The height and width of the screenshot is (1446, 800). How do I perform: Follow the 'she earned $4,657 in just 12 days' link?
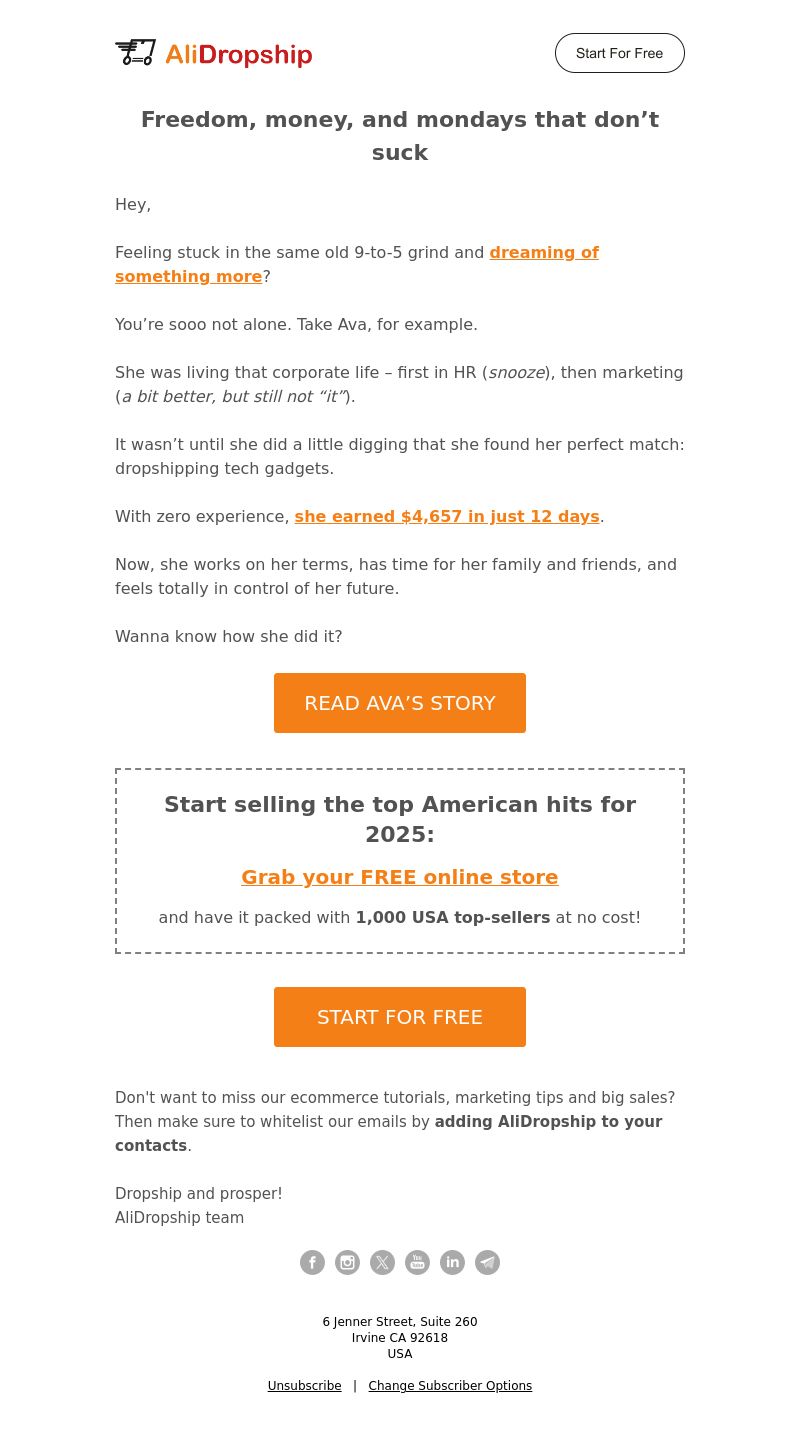coord(447,516)
